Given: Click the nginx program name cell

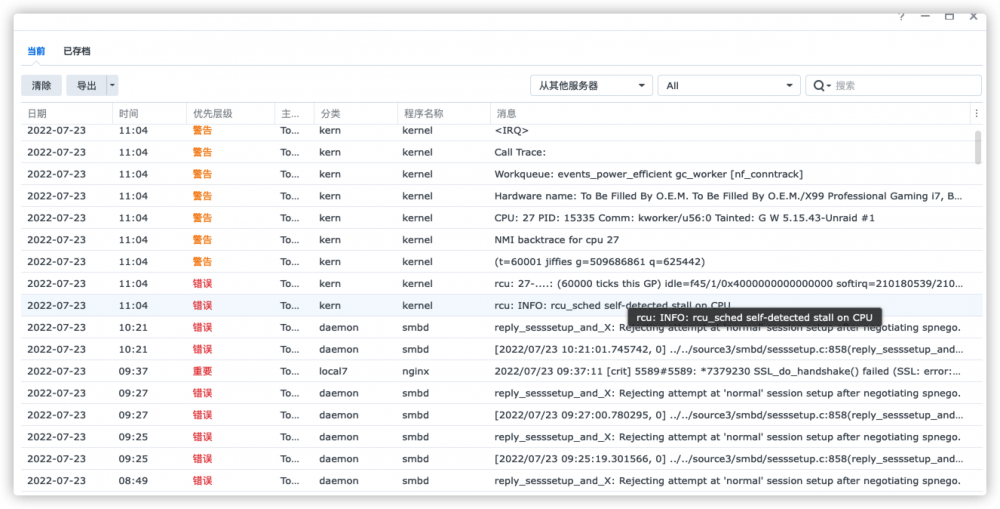Looking at the screenshot, I should tap(415, 371).
